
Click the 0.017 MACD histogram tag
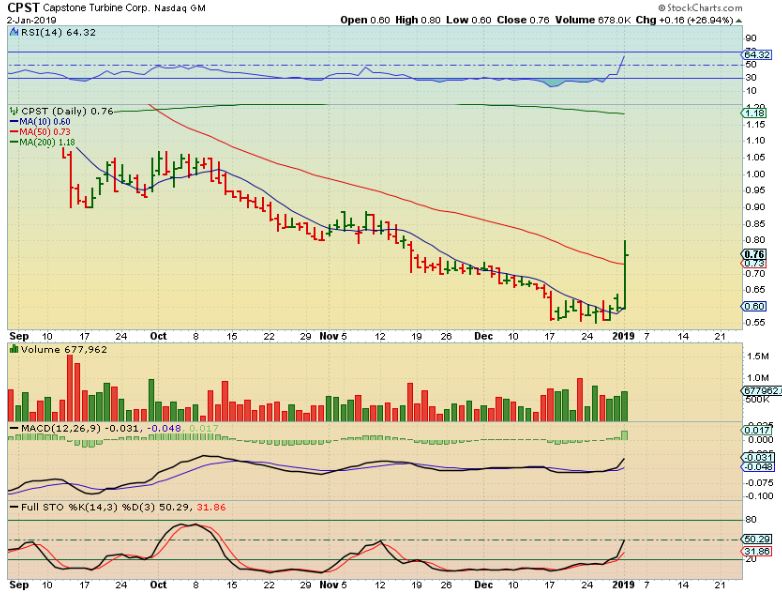click(x=757, y=430)
